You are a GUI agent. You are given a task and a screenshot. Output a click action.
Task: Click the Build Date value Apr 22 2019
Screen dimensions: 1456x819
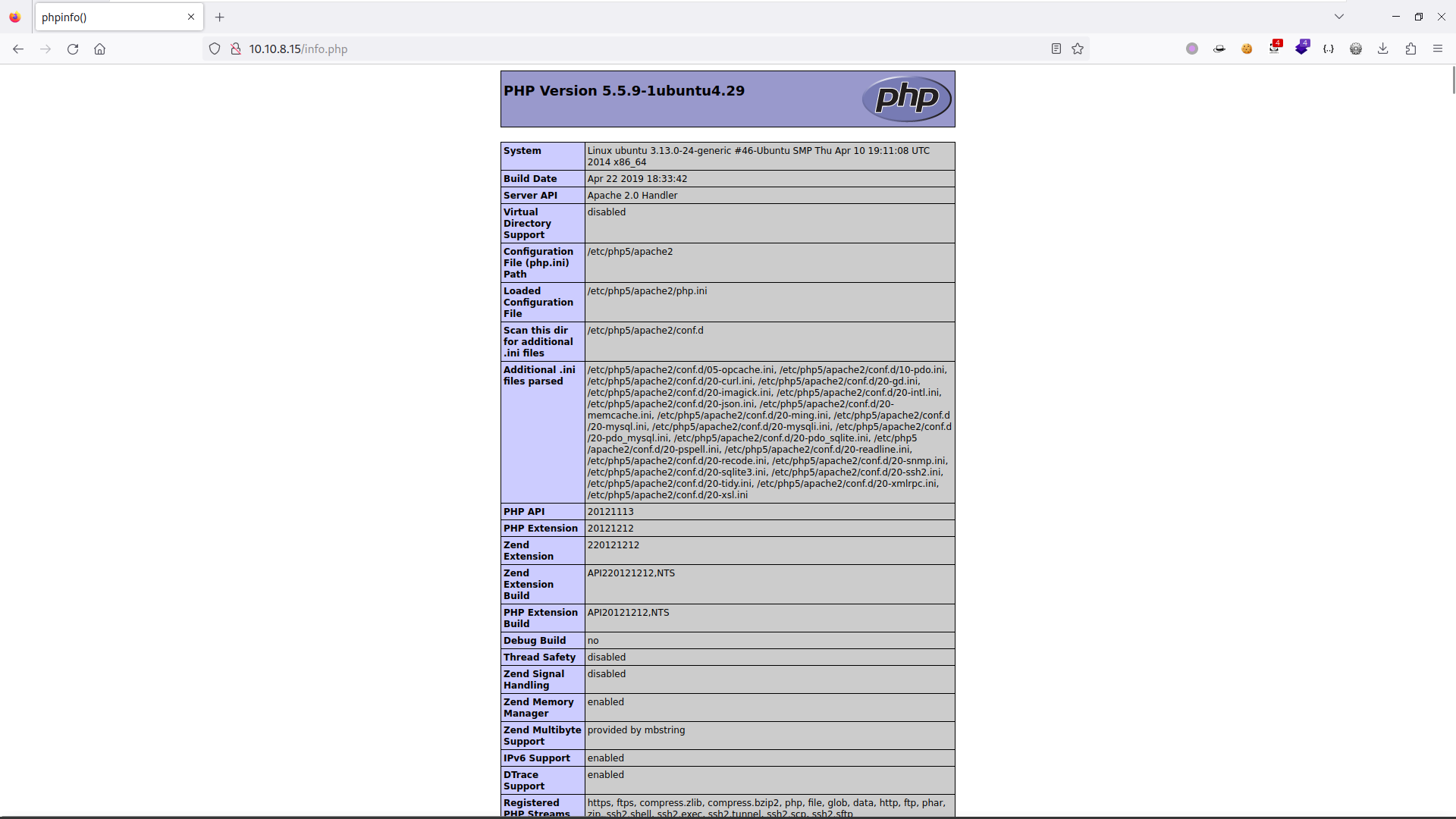(637, 179)
